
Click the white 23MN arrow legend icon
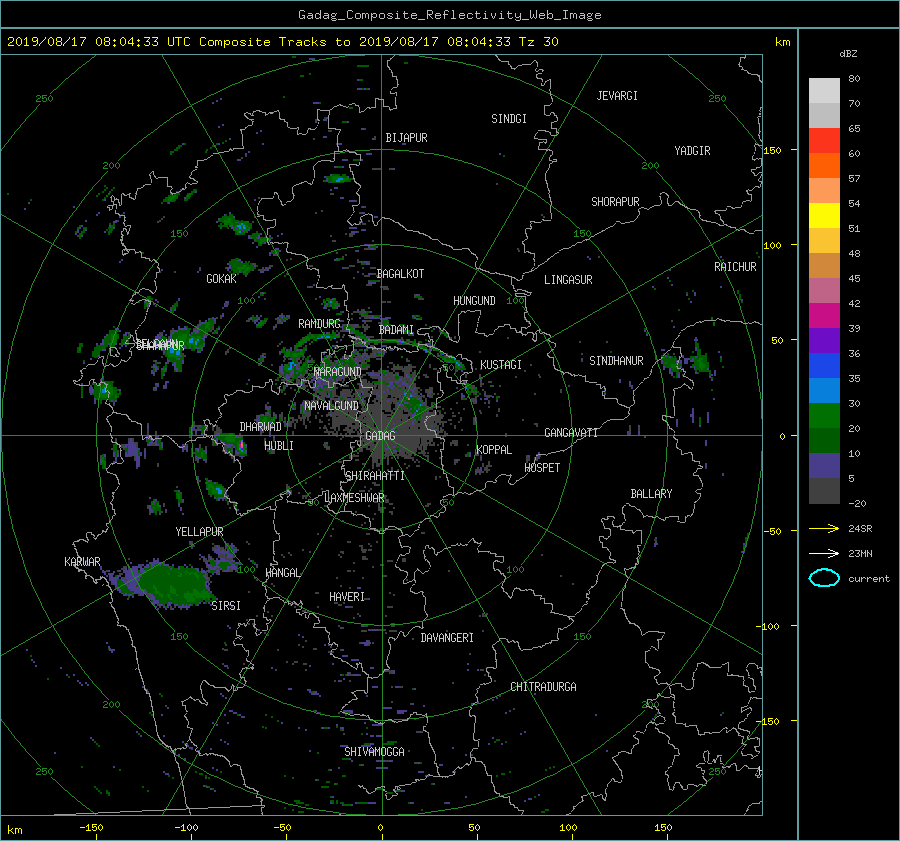pyautogui.click(x=824, y=553)
